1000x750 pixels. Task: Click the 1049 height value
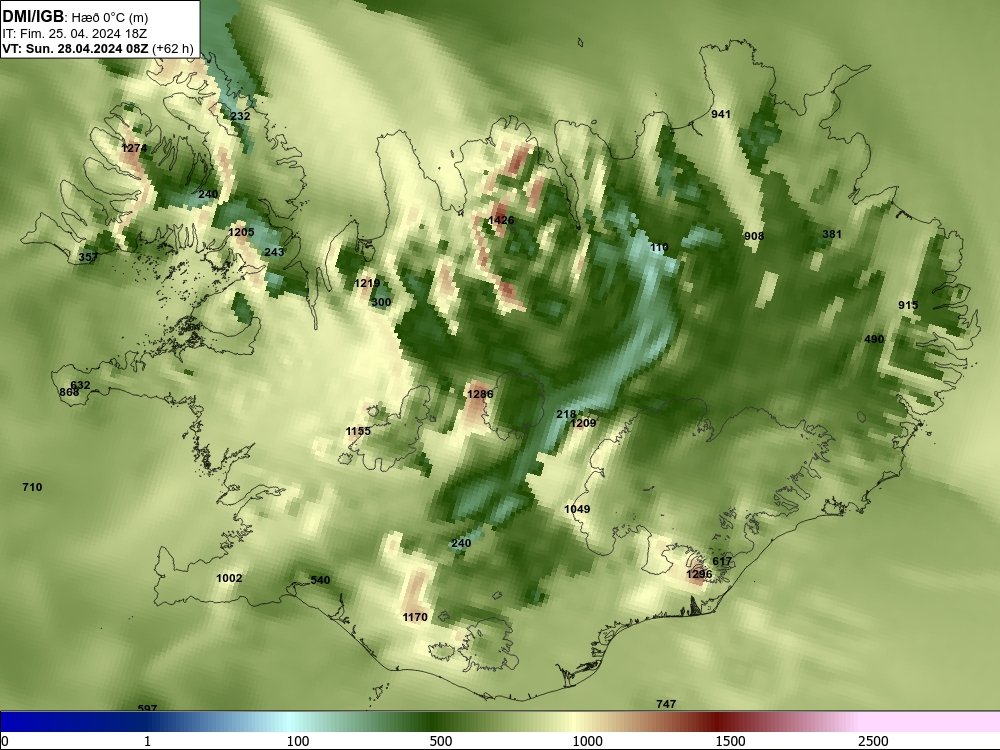pos(577,509)
